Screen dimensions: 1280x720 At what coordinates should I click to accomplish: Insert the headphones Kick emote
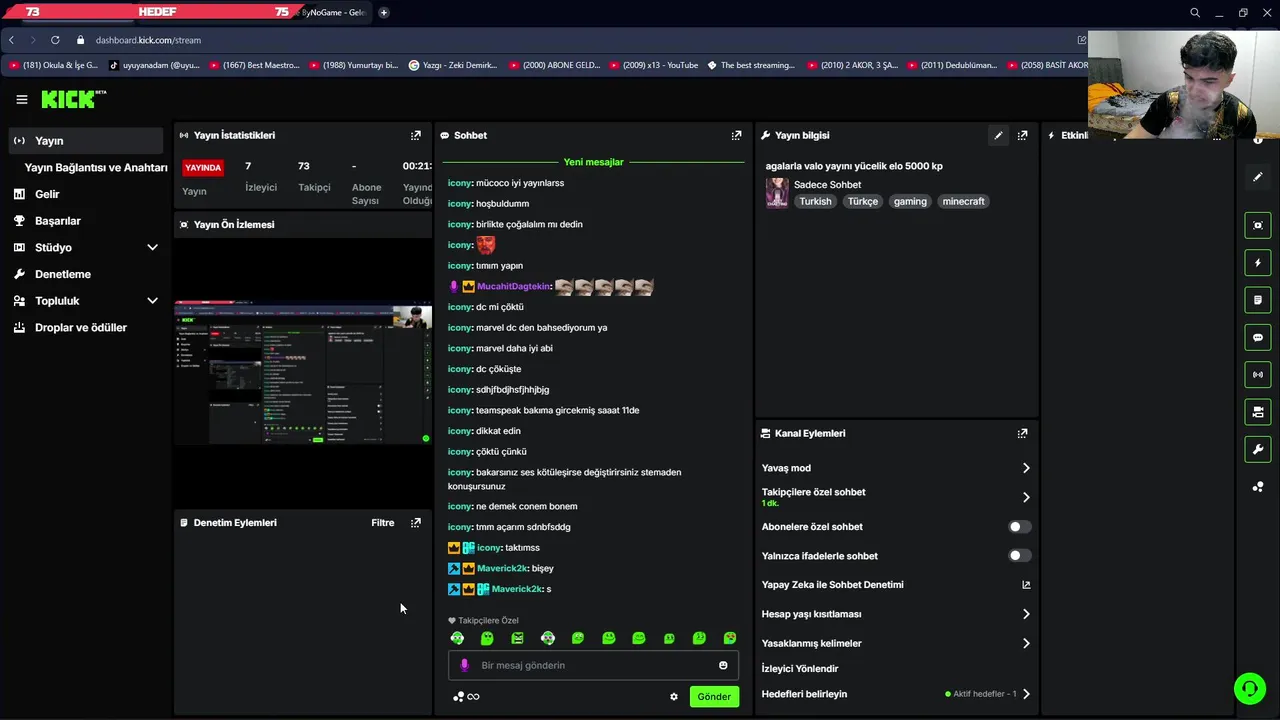pos(457,638)
